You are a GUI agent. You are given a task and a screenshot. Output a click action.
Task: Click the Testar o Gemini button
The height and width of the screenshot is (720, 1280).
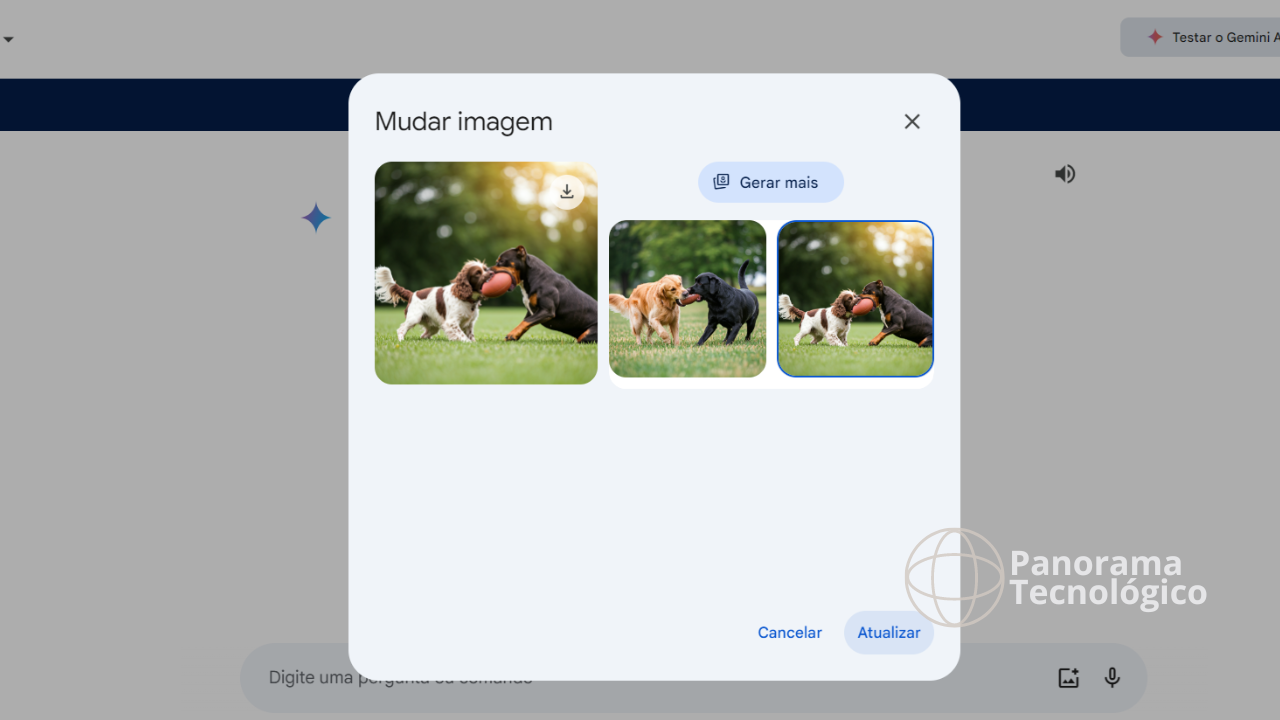(1210, 36)
